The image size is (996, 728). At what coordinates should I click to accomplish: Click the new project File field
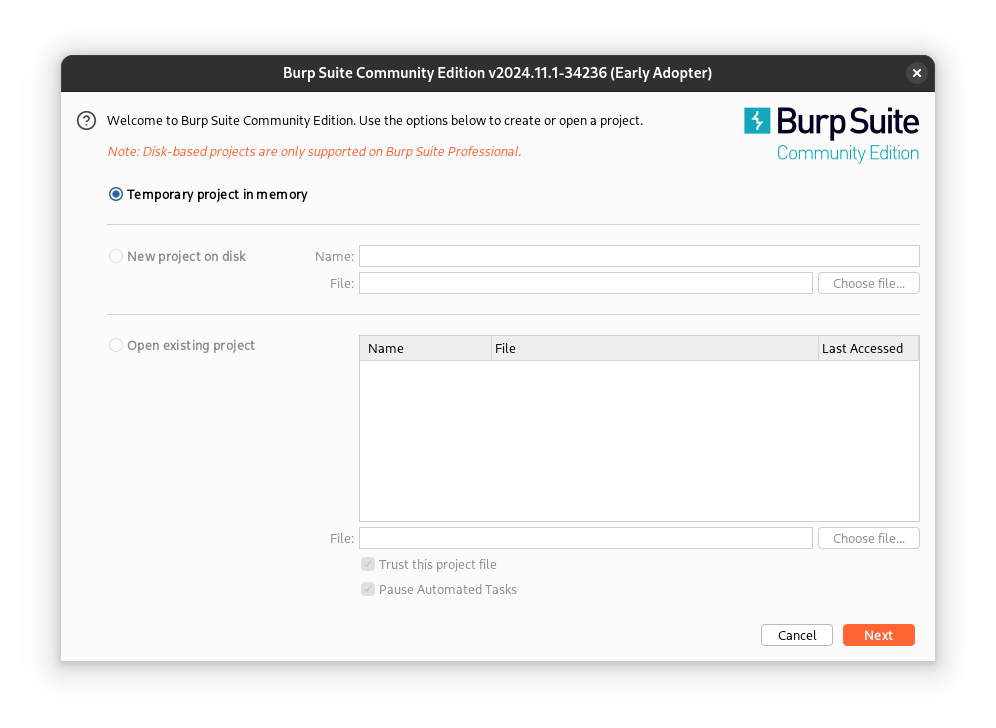(x=586, y=283)
